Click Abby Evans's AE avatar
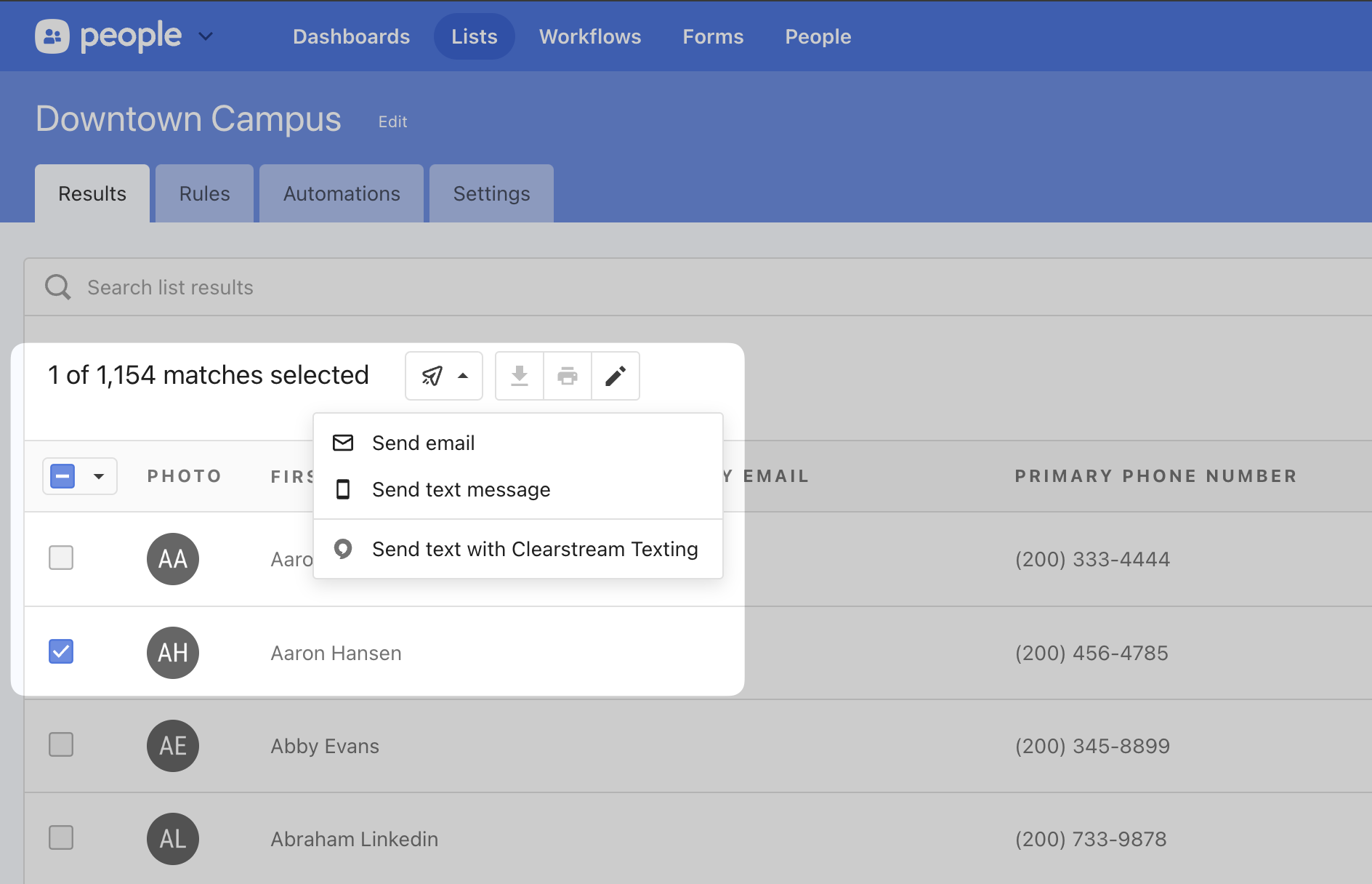The width and height of the screenshot is (1372, 884). point(173,746)
